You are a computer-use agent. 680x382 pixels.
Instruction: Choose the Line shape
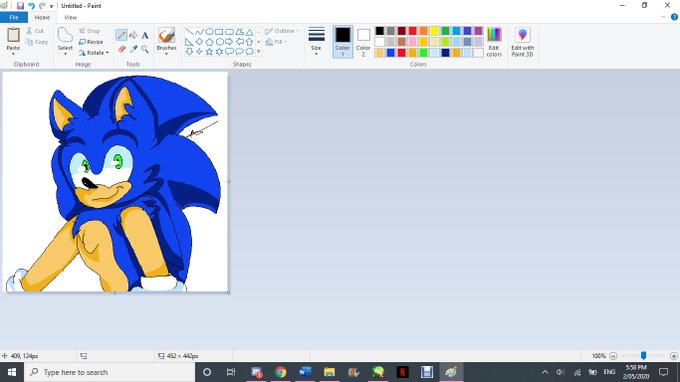(x=190, y=32)
